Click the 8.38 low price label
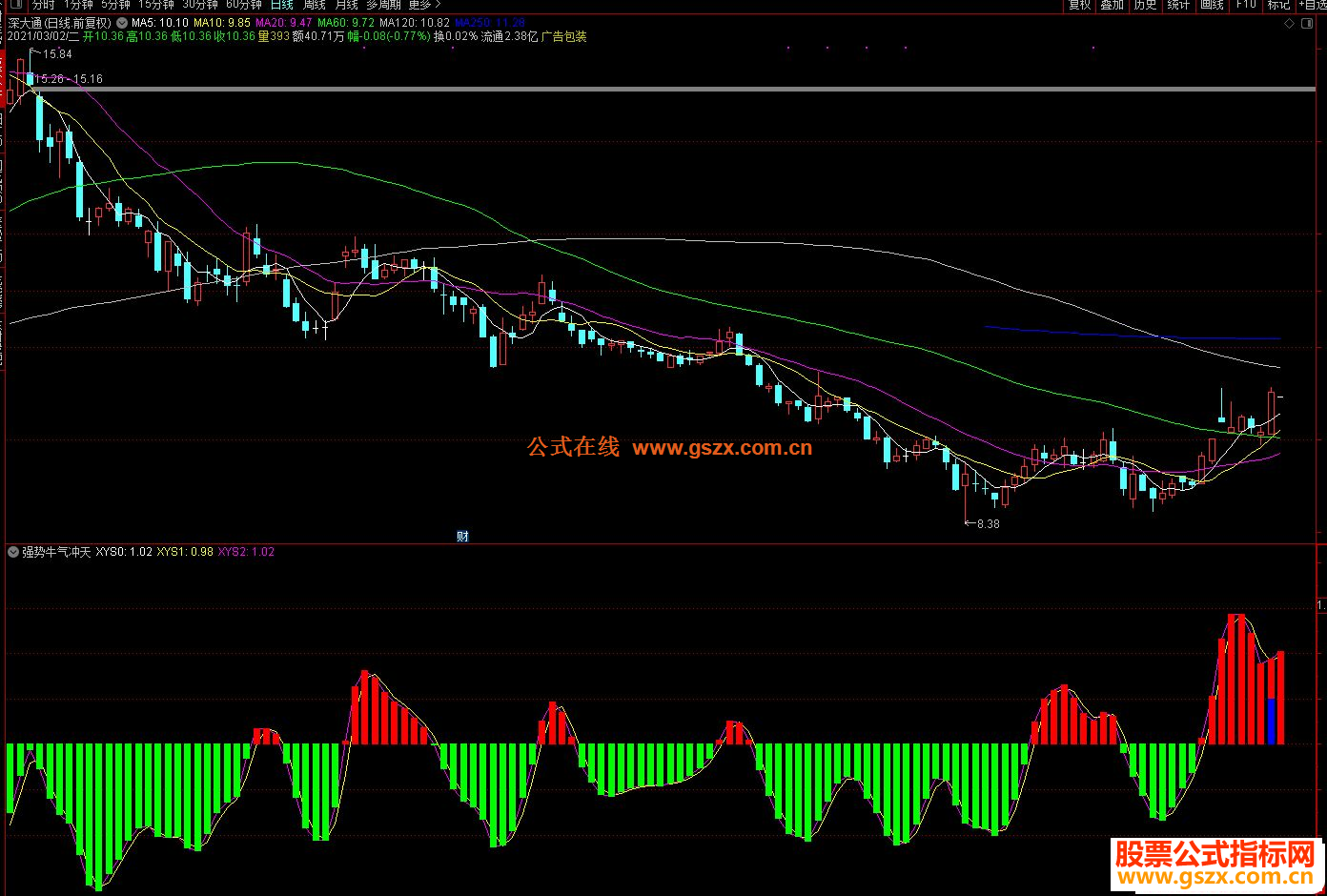Image resolution: width=1327 pixels, height=896 pixels. point(989,523)
